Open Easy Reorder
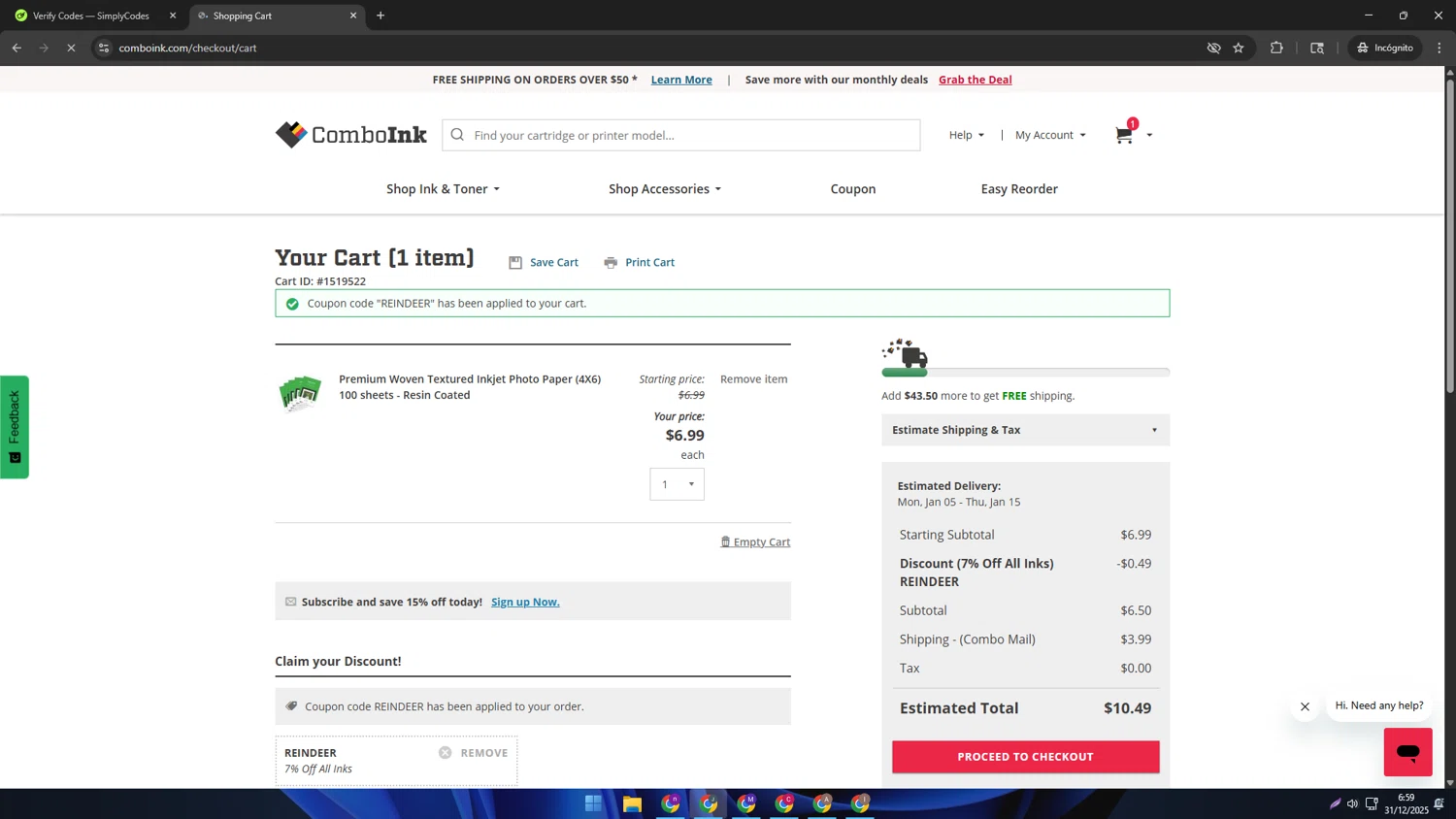Image resolution: width=1456 pixels, height=819 pixels. click(x=1019, y=189)
